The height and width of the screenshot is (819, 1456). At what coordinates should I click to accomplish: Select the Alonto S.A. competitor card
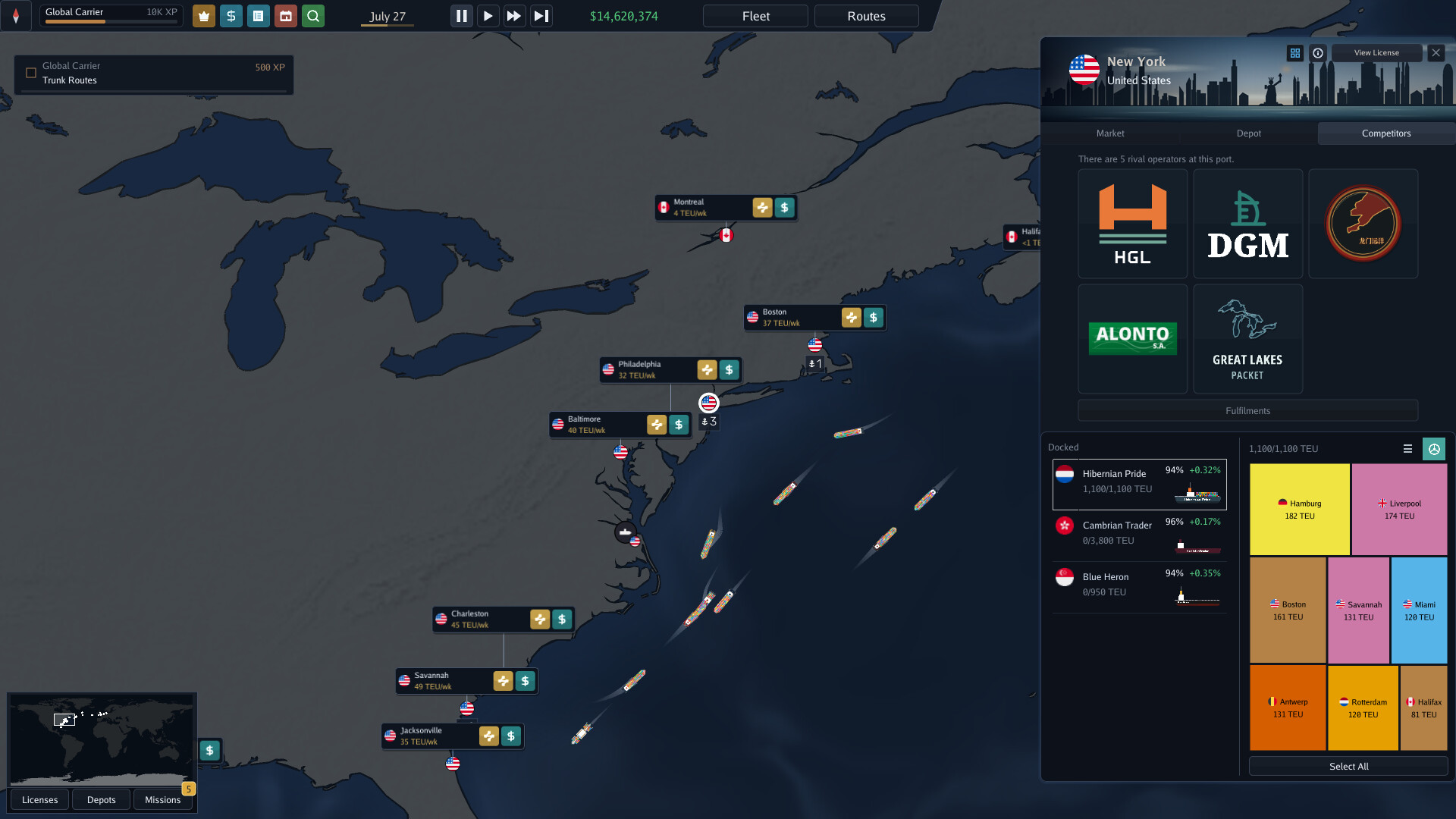[1133, 339]
